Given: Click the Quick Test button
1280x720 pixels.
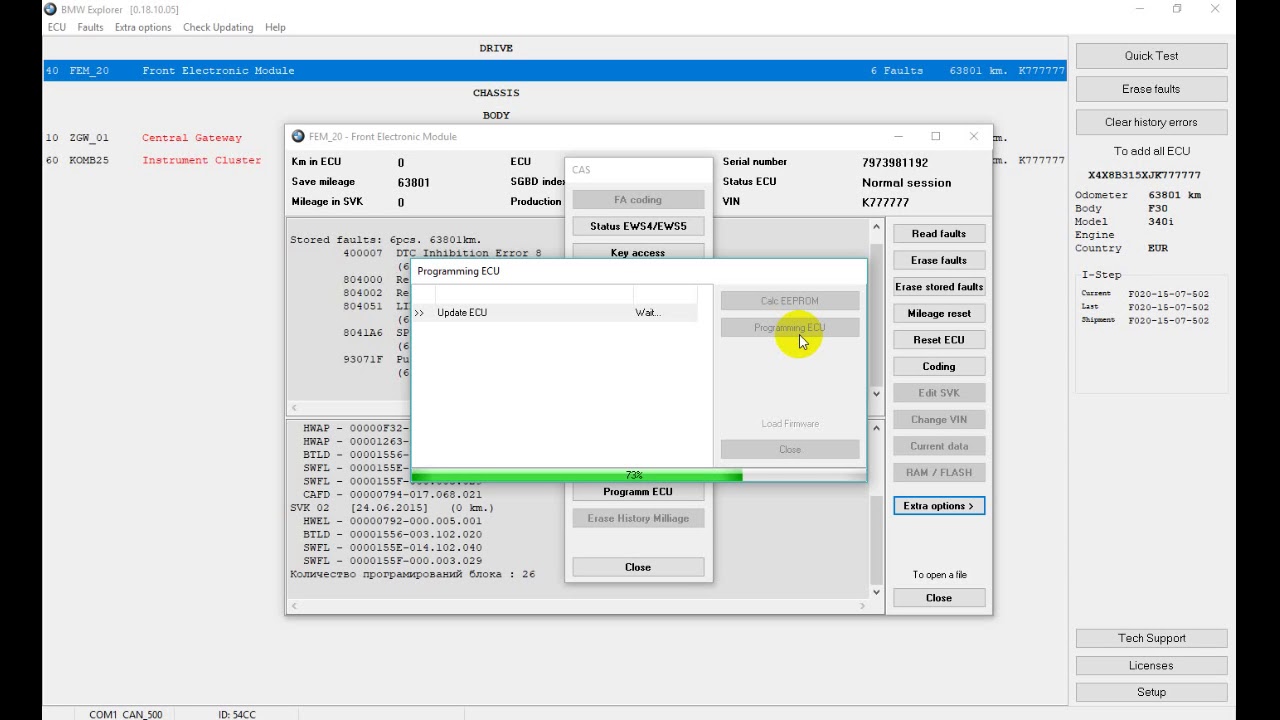Looking at the screenshot, I should tap(1151, 56).
